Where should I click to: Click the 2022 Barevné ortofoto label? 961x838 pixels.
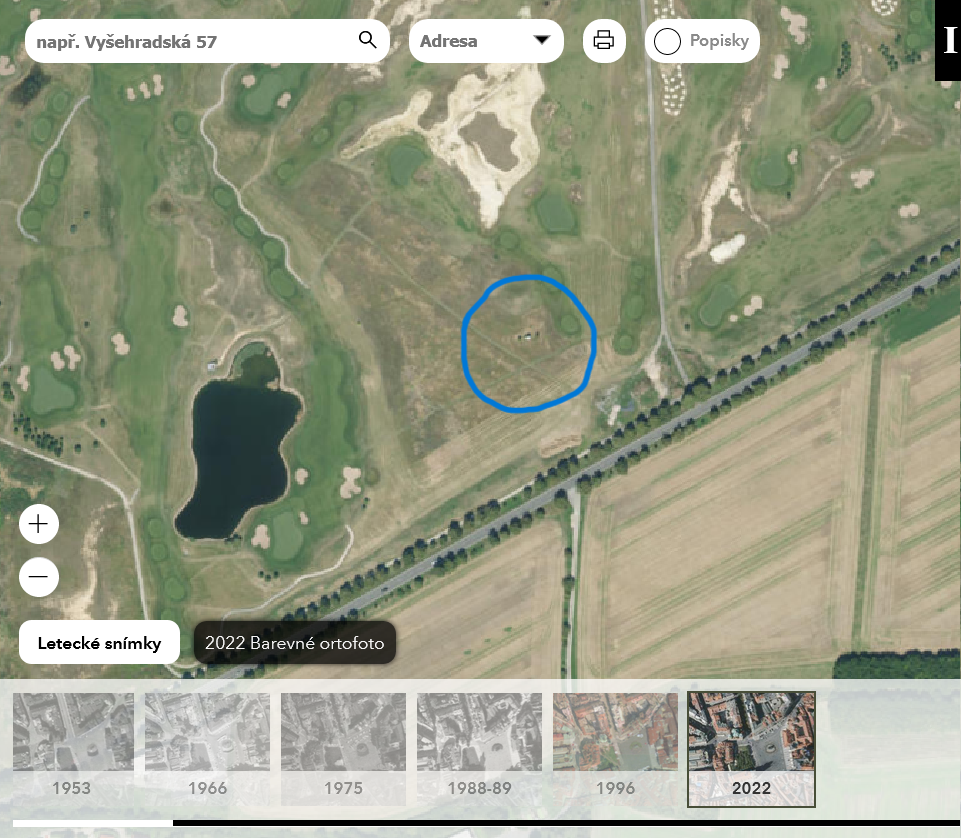coord(294,642)
